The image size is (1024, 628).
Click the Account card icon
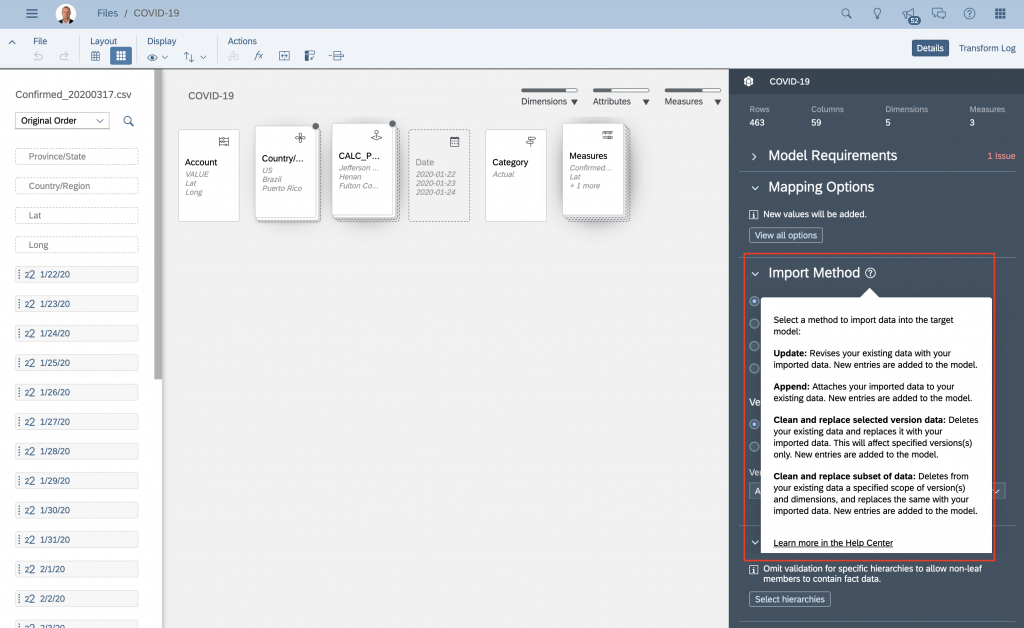(x=223, y=142)
